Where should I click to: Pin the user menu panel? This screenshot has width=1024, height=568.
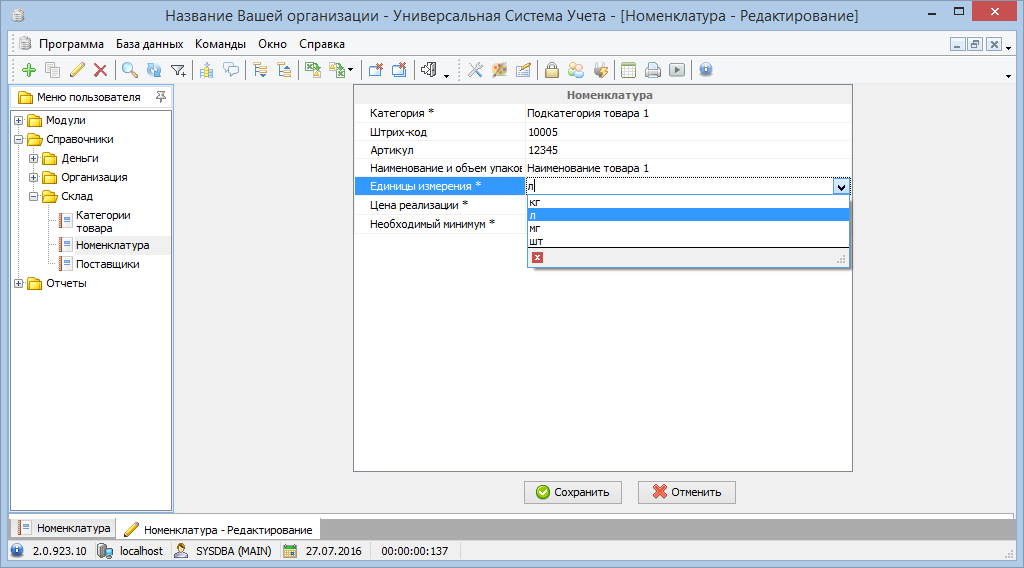(x=161, y=97)
